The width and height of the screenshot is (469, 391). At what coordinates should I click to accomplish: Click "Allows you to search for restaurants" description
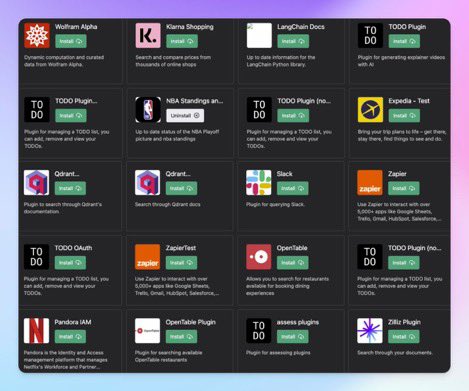(x=287, y=286)
